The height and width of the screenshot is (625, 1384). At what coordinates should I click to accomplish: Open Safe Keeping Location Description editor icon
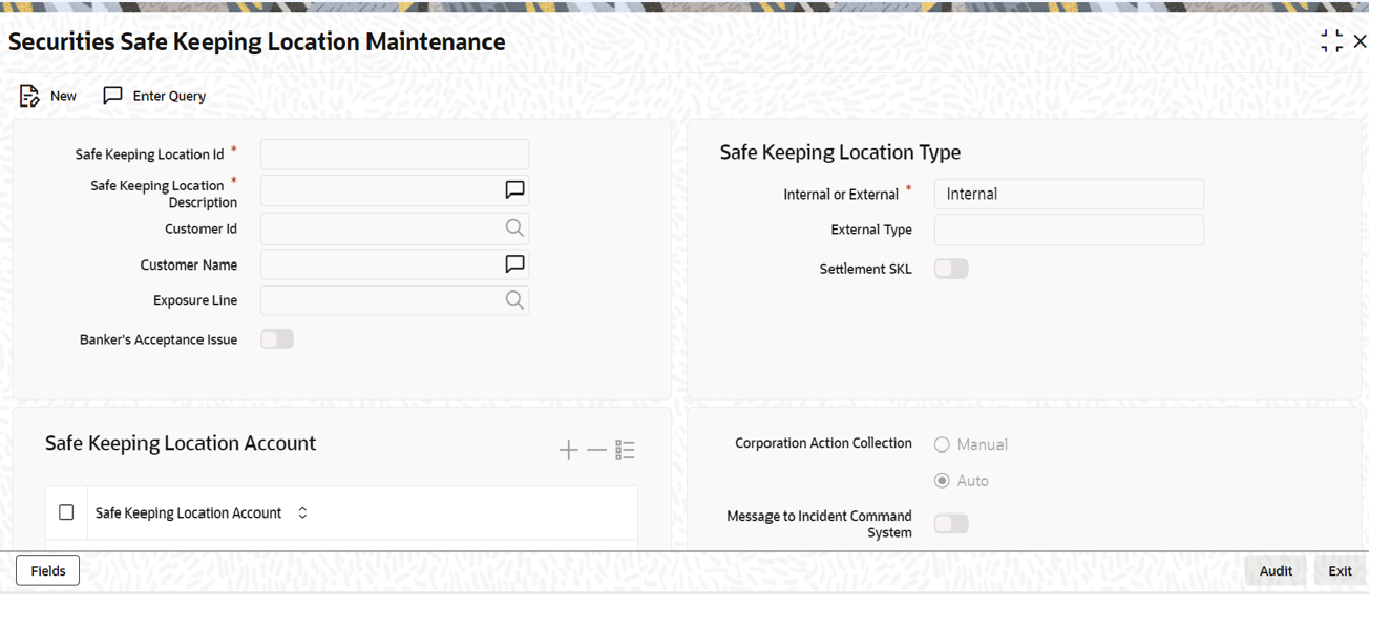coord(515,190)
